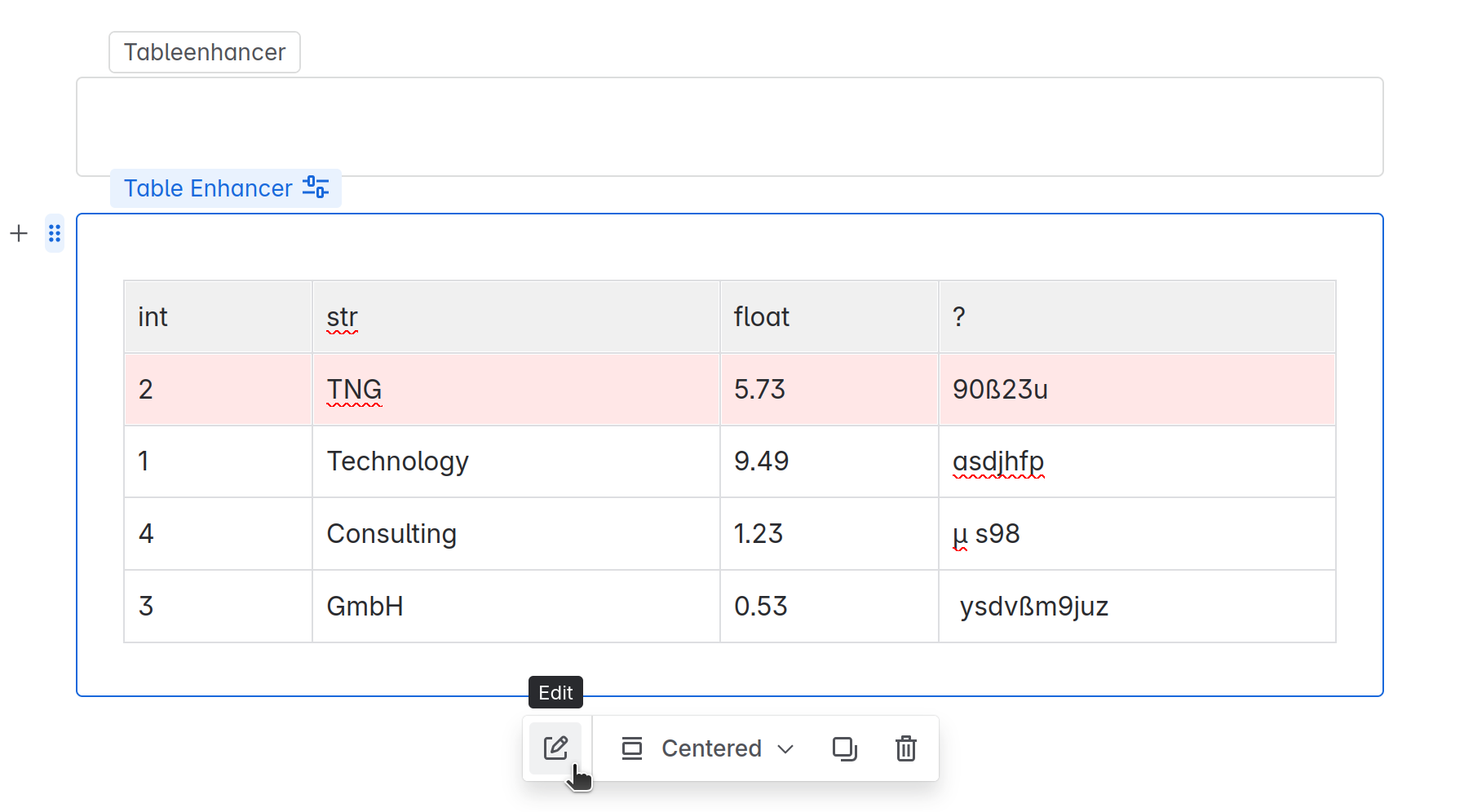Select the 'Consulting' cell
The image size is (1464, 812).
pos(515,534)
